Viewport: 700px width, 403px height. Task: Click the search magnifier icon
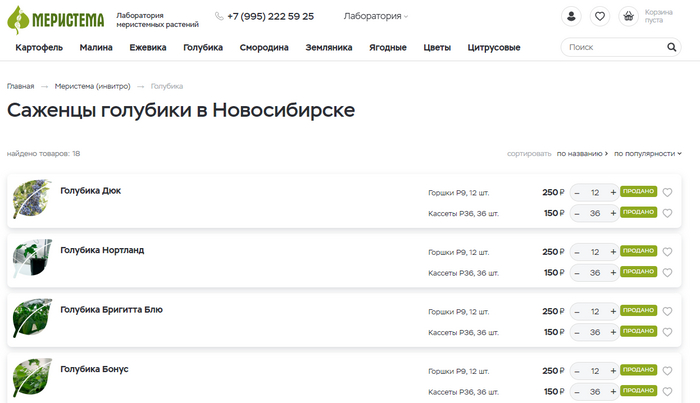[672, 47]
